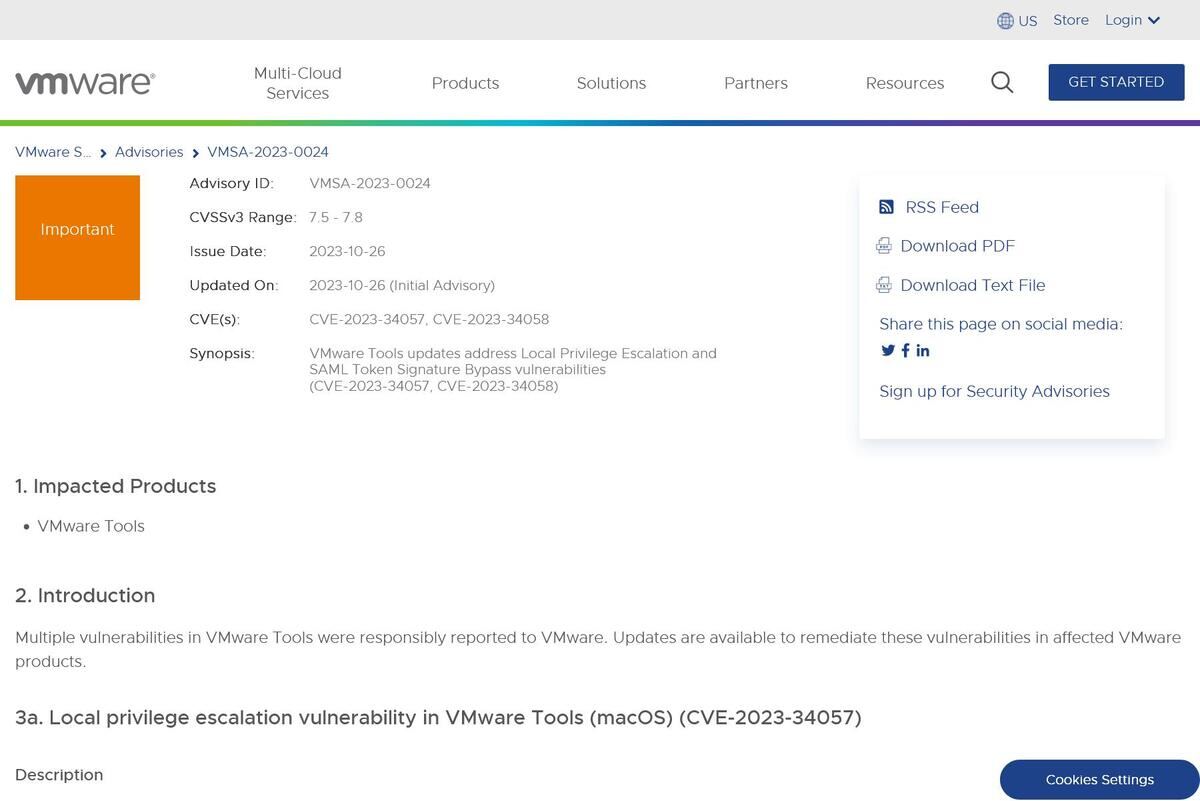Share page on Twitter

pos(888,350)
